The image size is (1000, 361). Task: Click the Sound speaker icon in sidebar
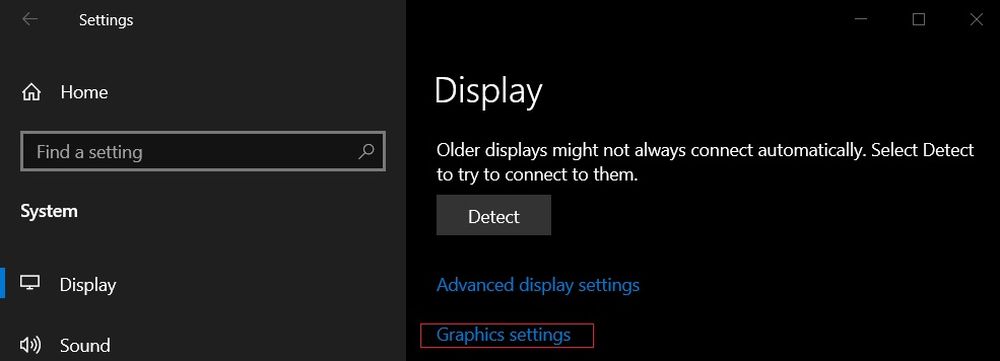tap(31, 345)
